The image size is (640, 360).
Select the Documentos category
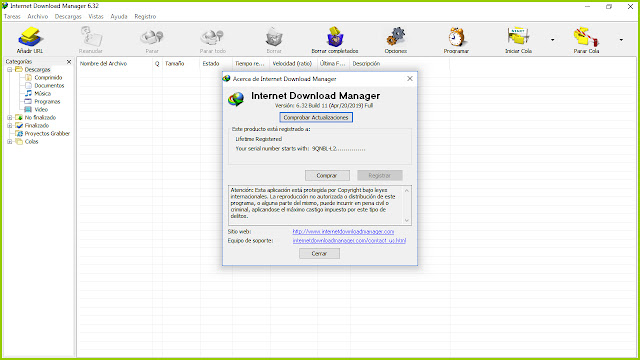tap(49, 86)
